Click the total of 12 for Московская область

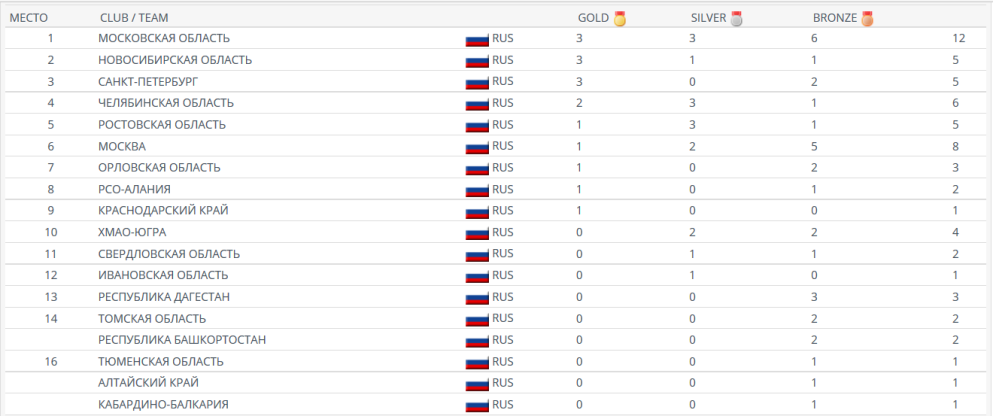pyautogui.click(x=959, y=38)
